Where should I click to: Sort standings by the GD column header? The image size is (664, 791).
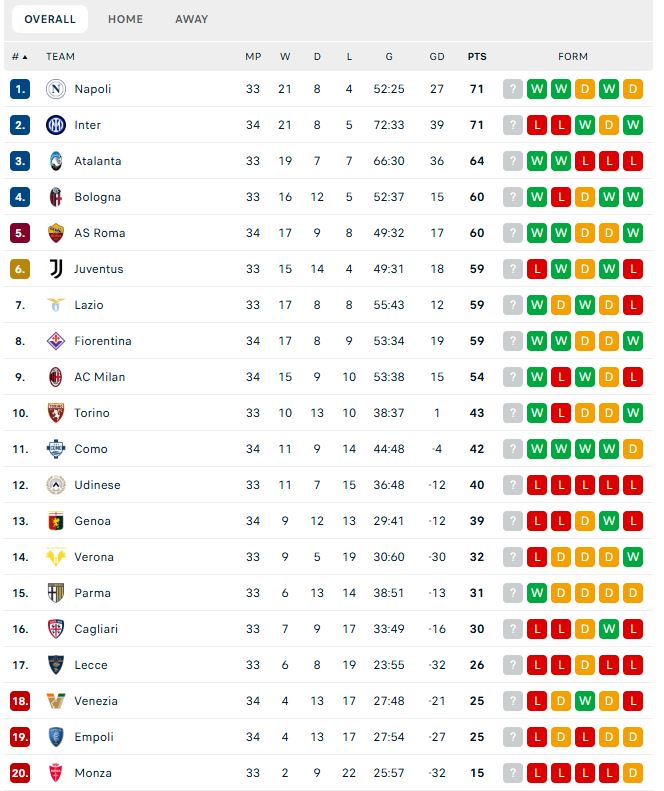pyautogui.click(x=437, y=56)
